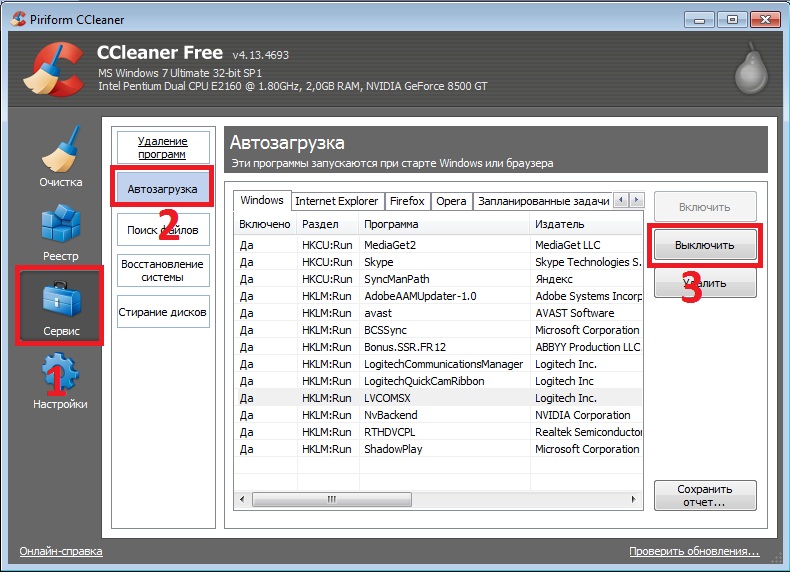
Task: Select the BCSSync entry
Action: pyautogui.click(x=438, y=330)
